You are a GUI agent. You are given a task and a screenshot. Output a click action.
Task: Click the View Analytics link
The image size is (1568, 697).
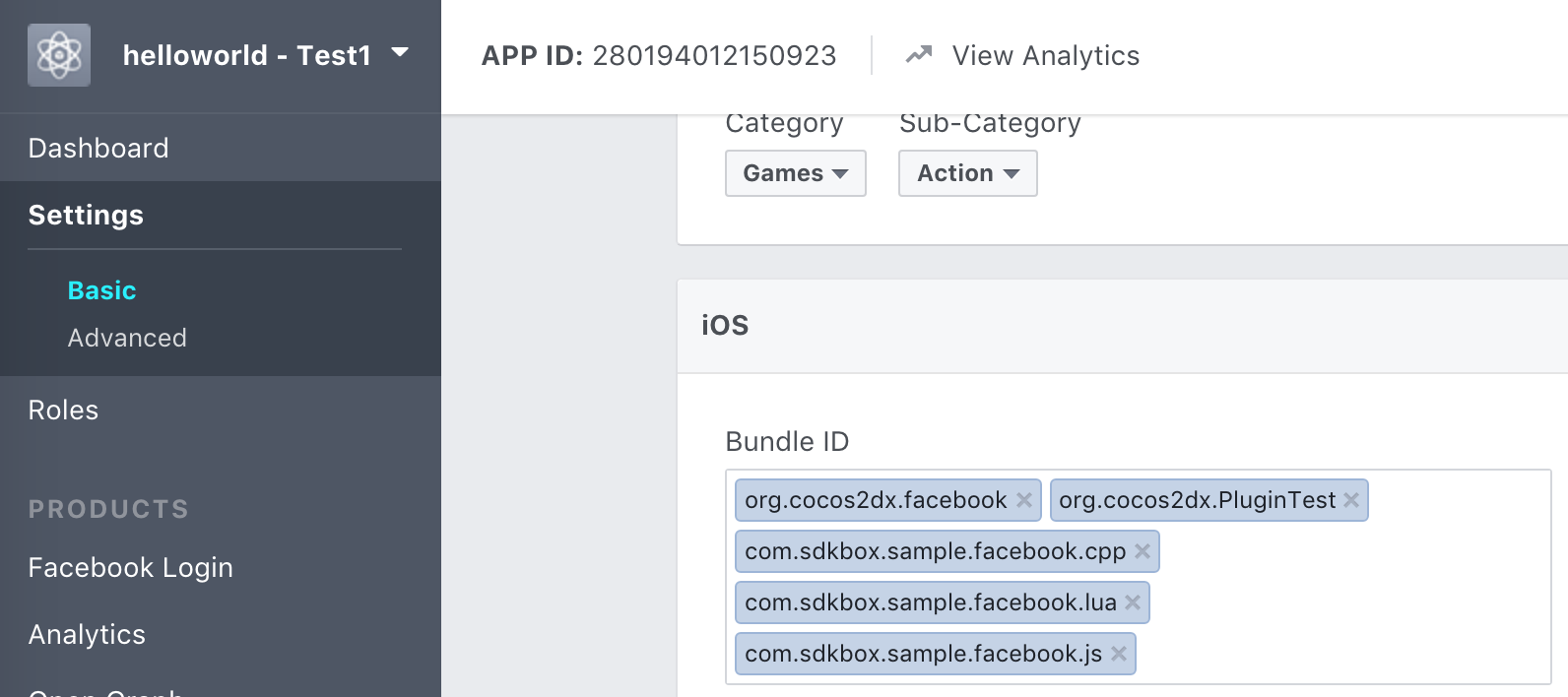click(x=1046, y=55)
